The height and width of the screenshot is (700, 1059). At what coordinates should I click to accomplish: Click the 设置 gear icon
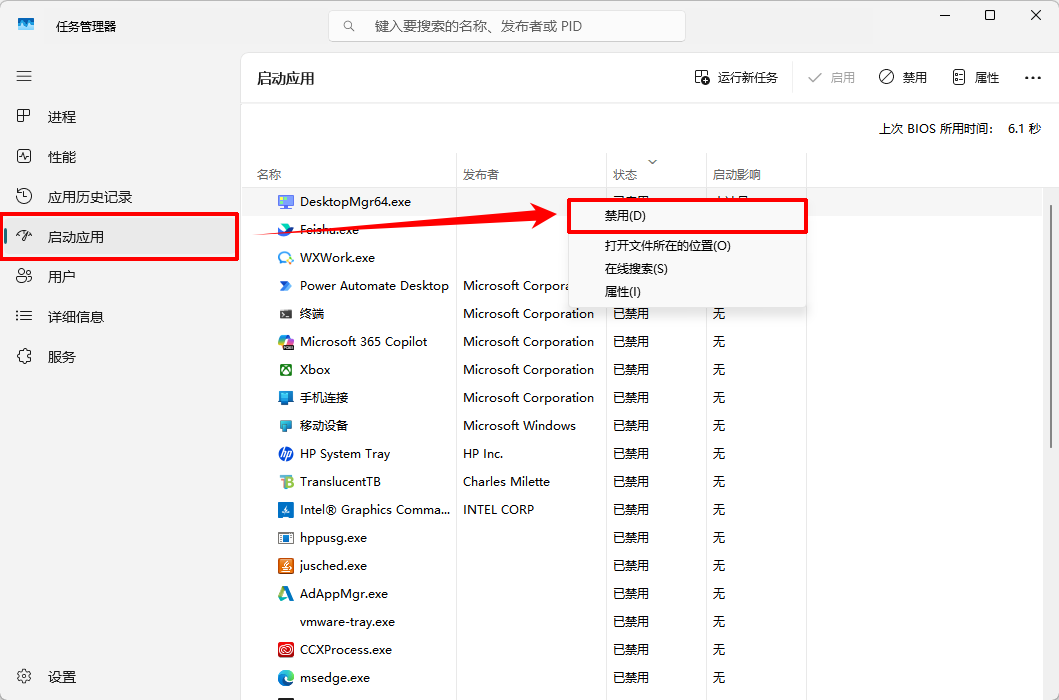coord(24,676)
